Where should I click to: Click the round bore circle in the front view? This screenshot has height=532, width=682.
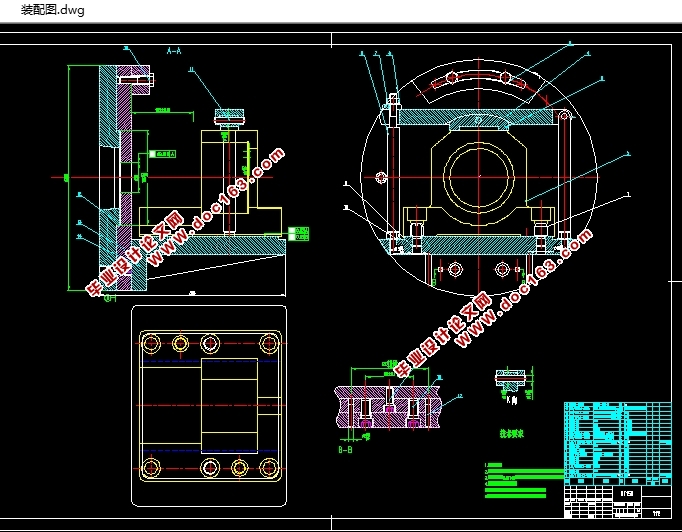click(479, 177)
